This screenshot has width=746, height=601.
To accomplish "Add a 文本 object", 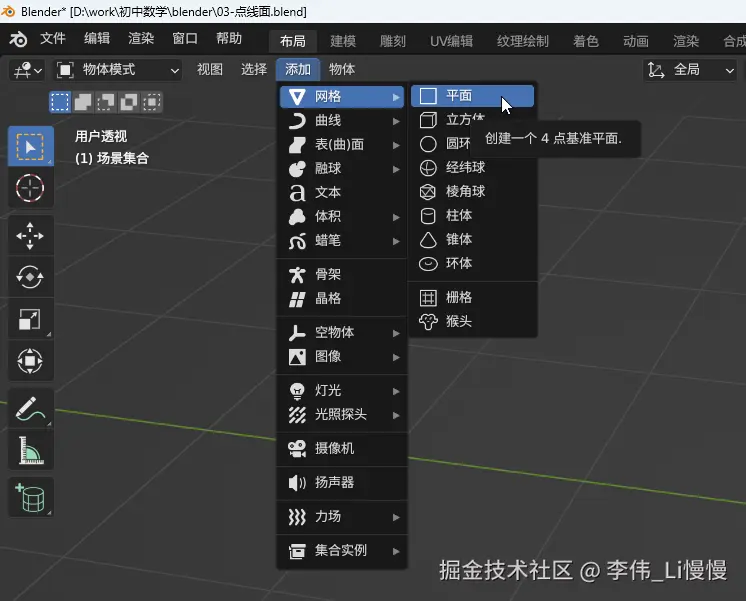I will [x=342, y=192].
